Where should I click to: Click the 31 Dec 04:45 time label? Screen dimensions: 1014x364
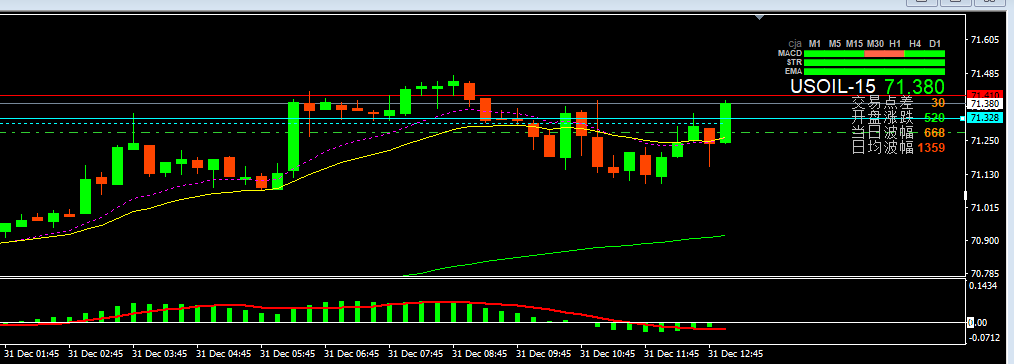(x=224, y=354)
